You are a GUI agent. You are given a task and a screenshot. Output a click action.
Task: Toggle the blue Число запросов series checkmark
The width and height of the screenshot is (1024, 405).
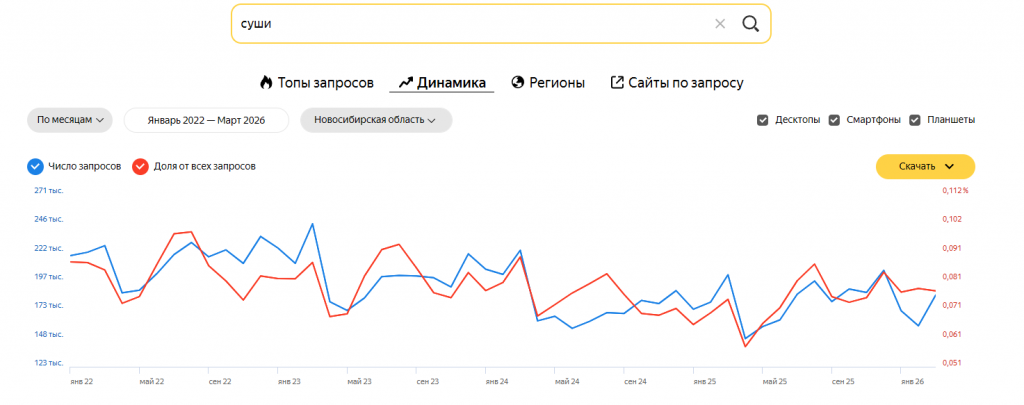(35, 167)
